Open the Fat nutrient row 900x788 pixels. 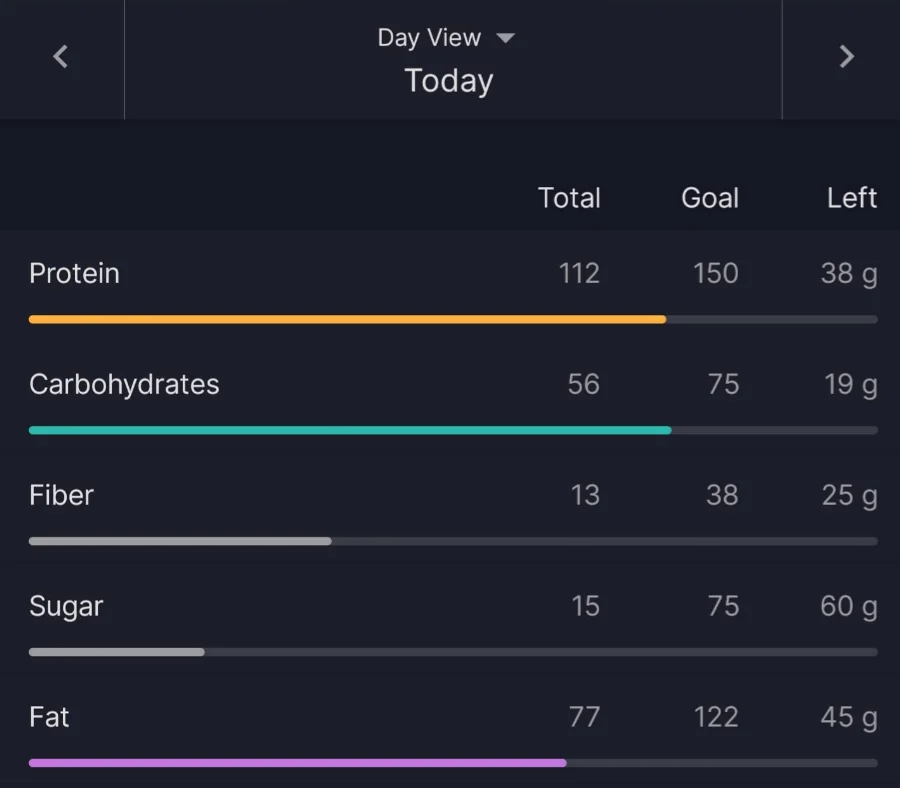coord(453,731)
